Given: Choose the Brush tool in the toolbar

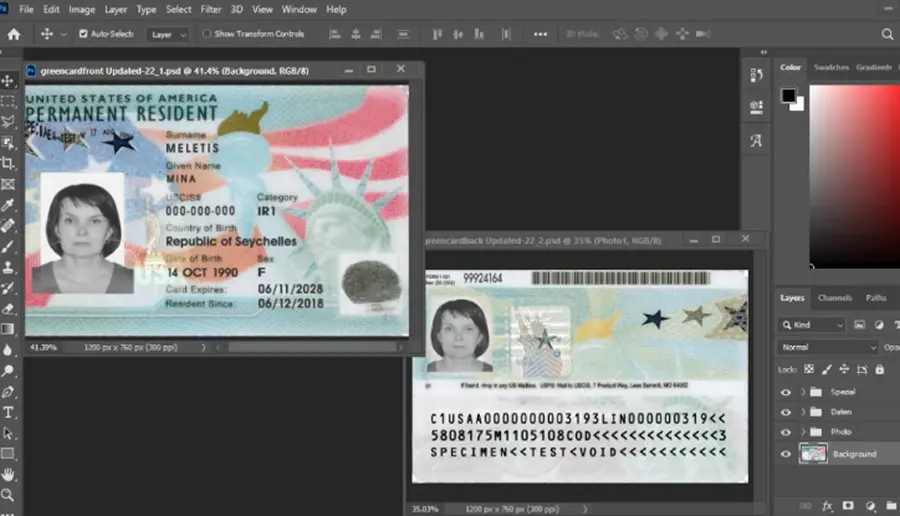Looking at the screenshot, I should [x=7, y=247].
